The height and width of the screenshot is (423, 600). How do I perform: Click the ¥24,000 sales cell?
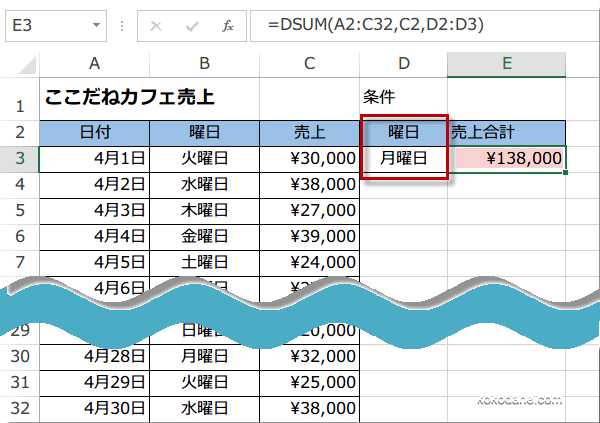point(310,263)
